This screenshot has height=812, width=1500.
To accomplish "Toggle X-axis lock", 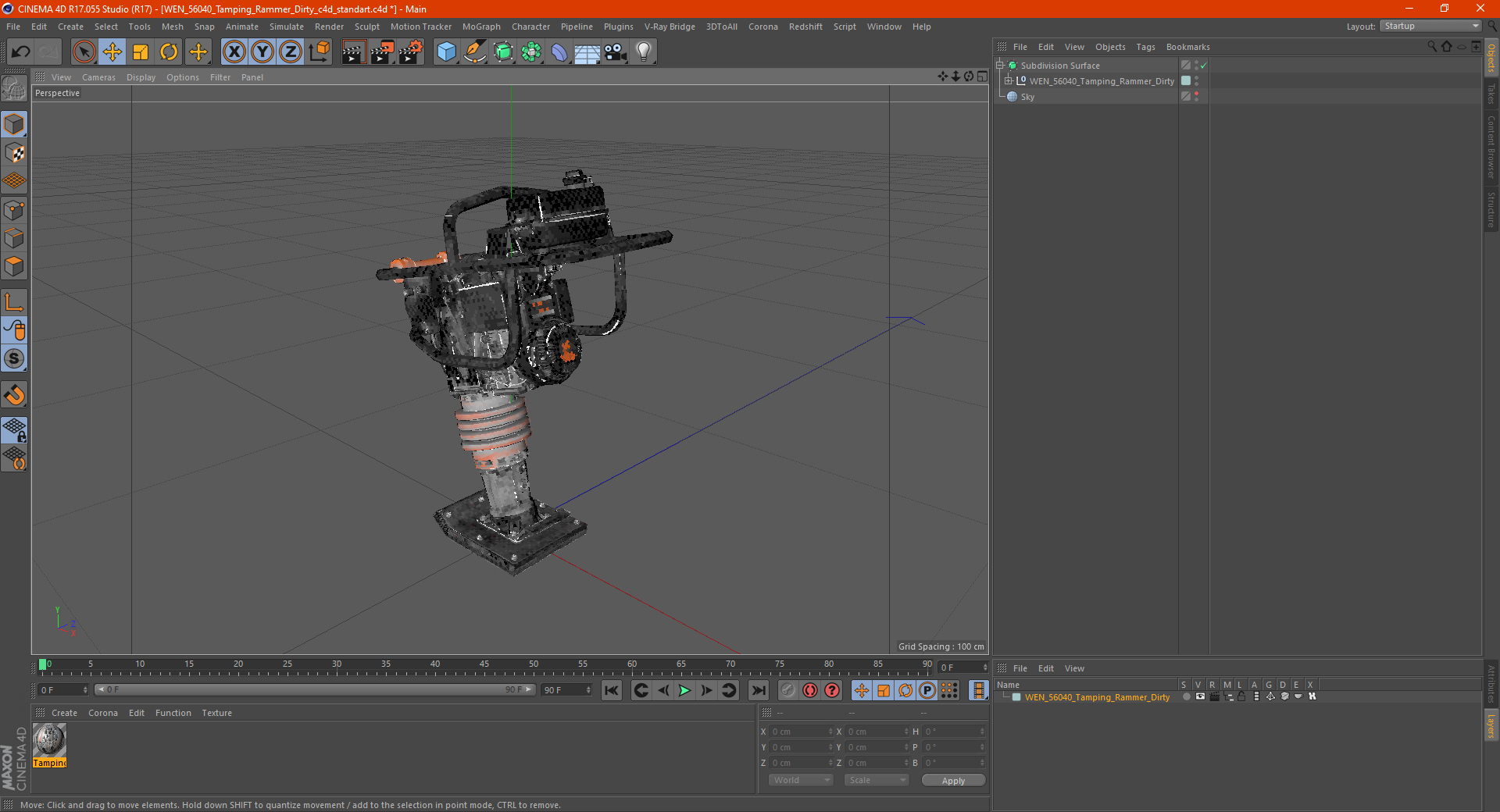I will point(234,52).
